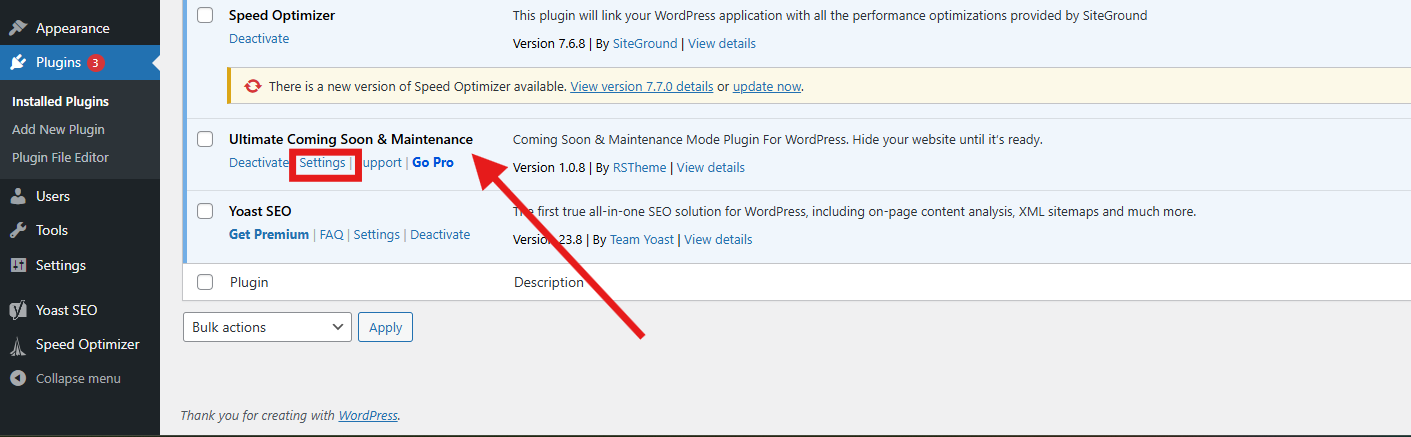The width and height of the screenshot is (1411, 437).
Task: Click Team Yoast author link
Action: tap(642, 239)
